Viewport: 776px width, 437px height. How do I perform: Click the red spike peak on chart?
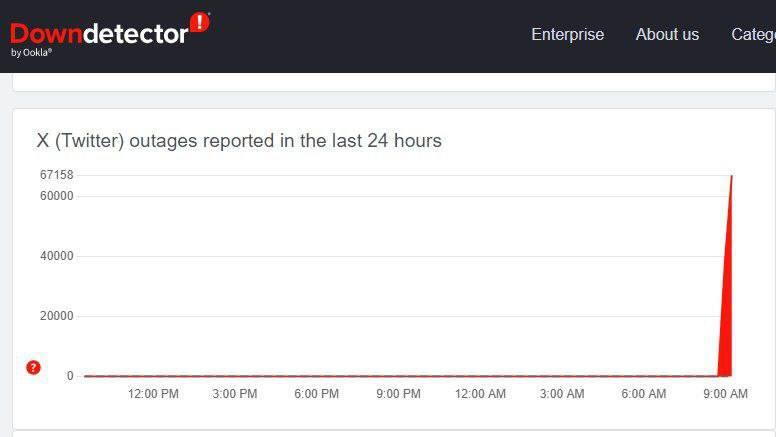[731, 177]
